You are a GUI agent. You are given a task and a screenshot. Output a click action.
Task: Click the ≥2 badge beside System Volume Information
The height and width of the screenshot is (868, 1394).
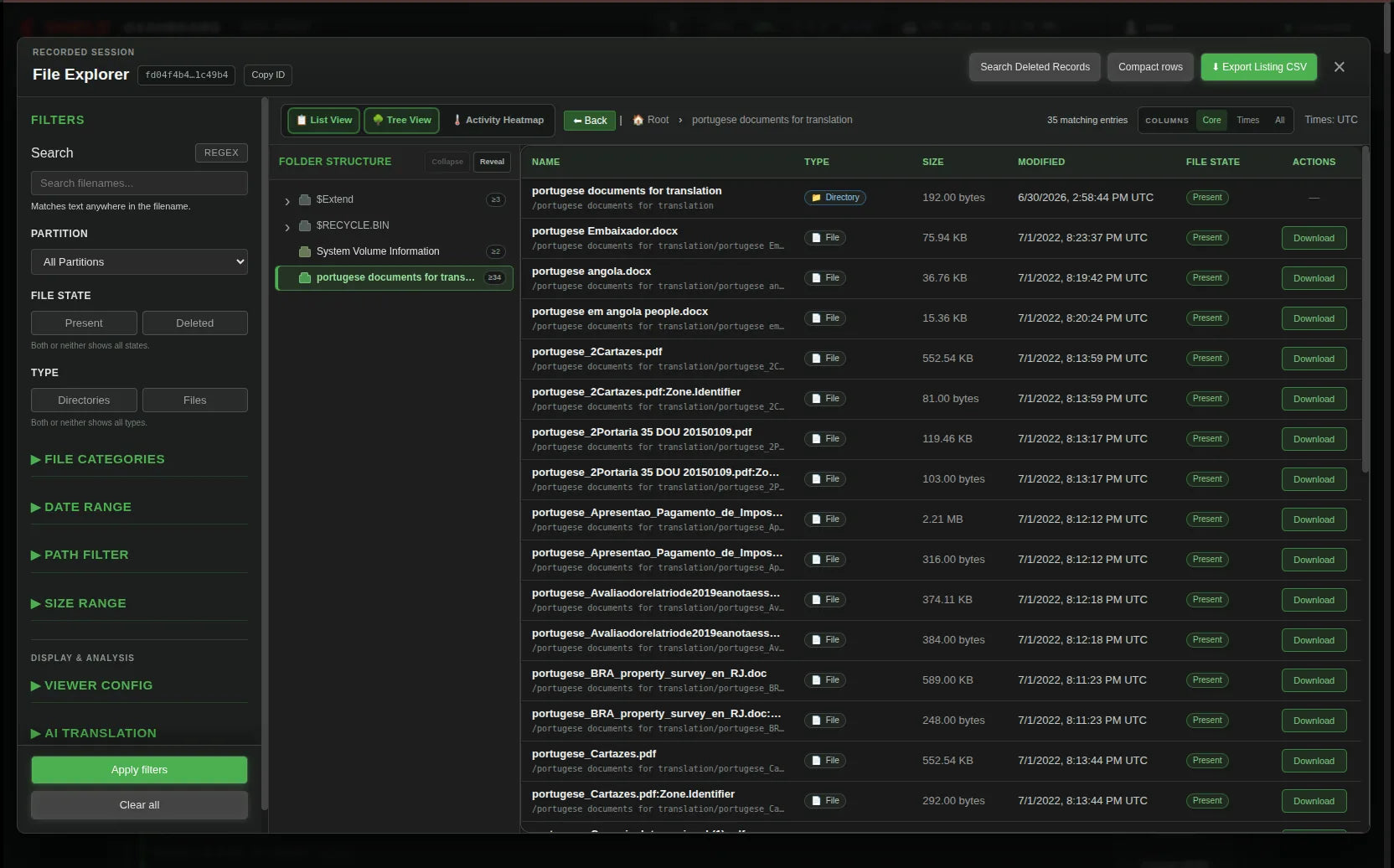[496, 251]
